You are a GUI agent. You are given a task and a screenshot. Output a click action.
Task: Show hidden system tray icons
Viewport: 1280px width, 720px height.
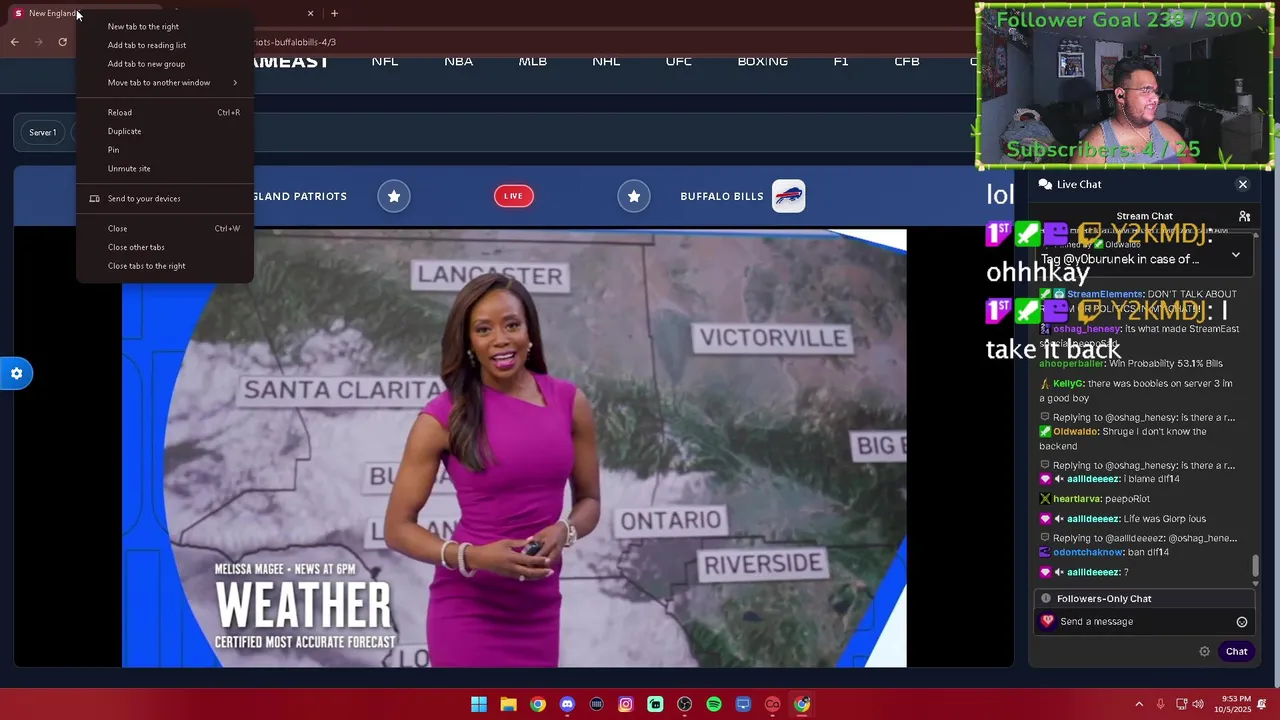(1139, 704)
